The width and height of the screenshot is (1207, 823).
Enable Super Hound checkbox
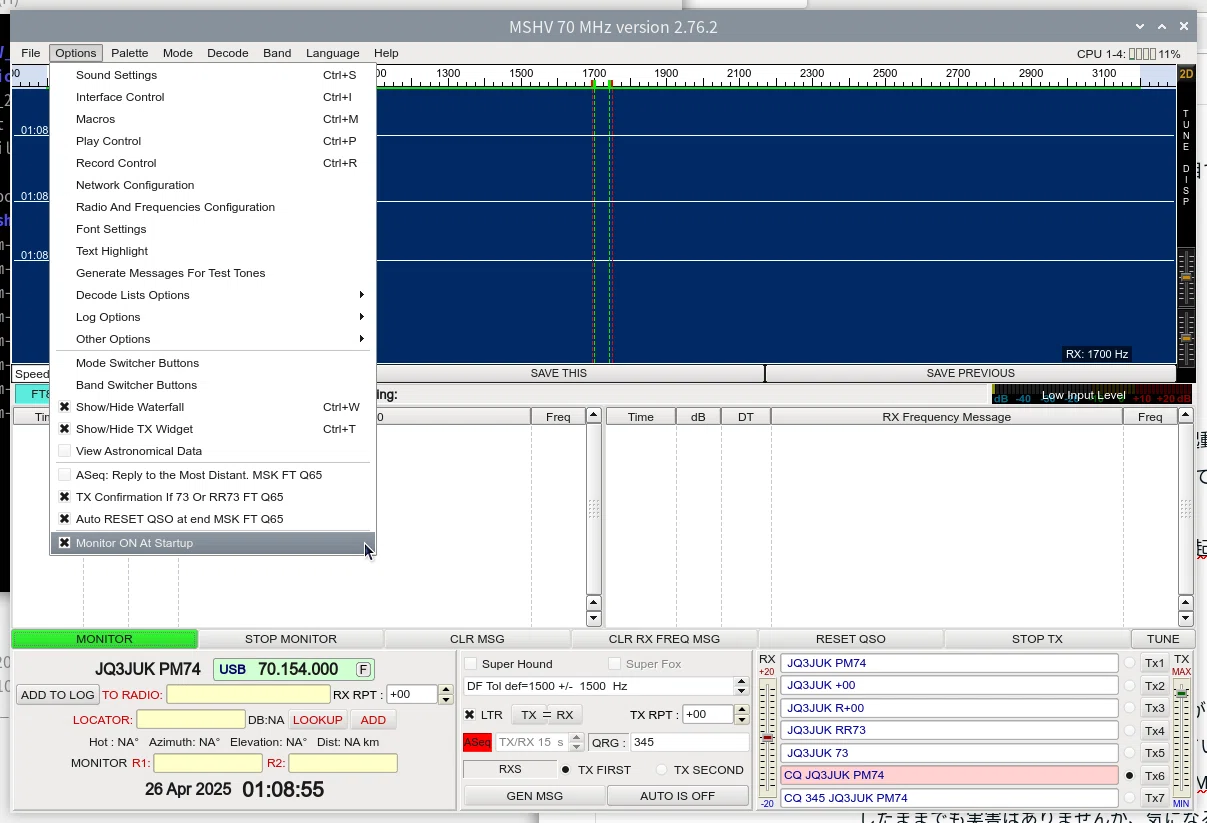[471, 664]
